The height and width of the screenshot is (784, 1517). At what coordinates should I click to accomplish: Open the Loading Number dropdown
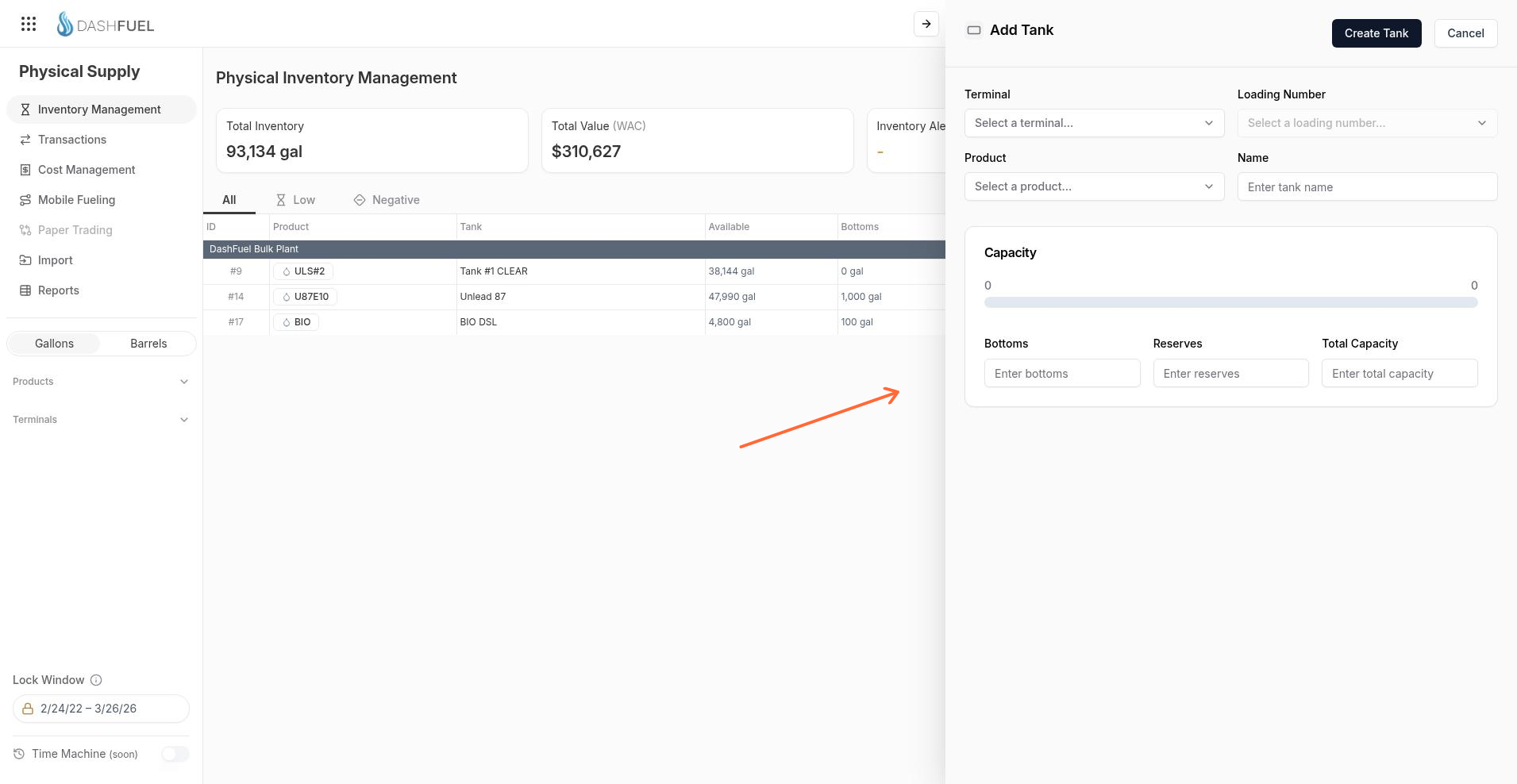click(1368, 123)
